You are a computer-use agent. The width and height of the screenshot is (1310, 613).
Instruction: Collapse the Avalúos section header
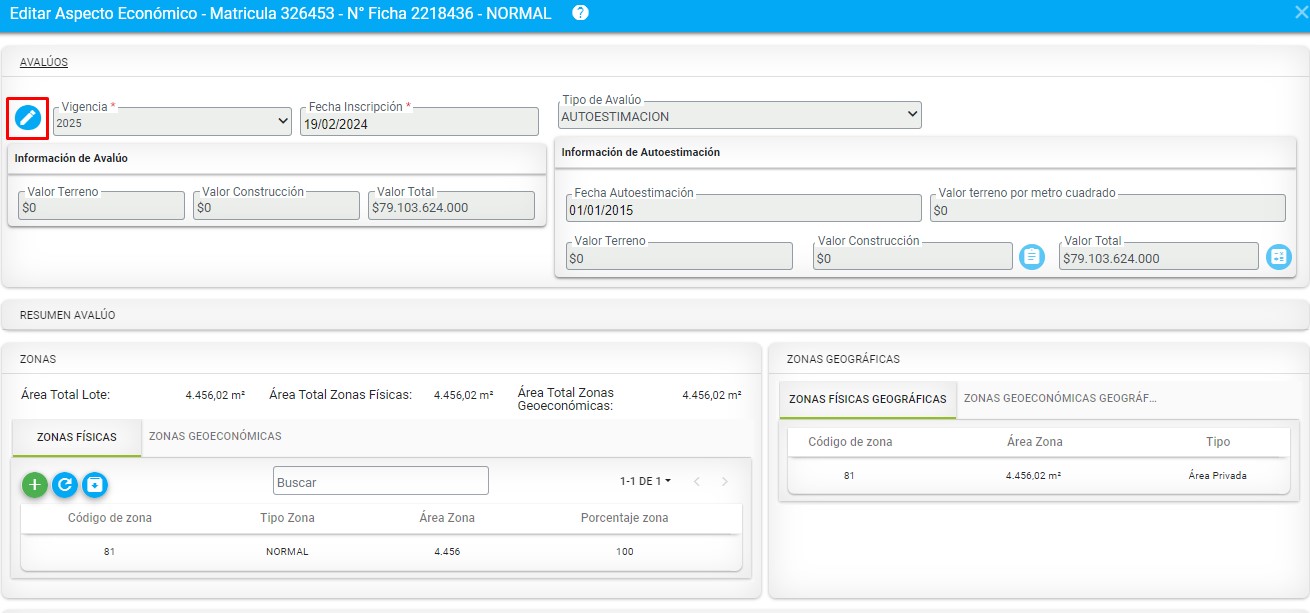click(44, 62)
